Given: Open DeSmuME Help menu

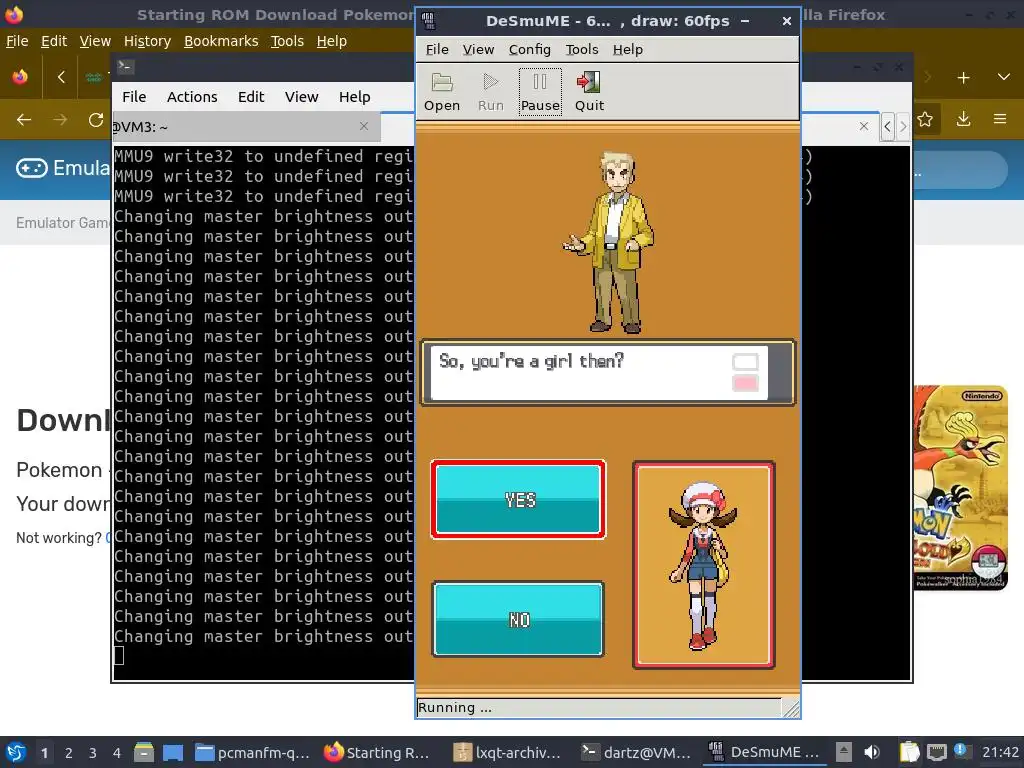Looking at the screenshot, I should pyautogui.click(x=628, y=50).
